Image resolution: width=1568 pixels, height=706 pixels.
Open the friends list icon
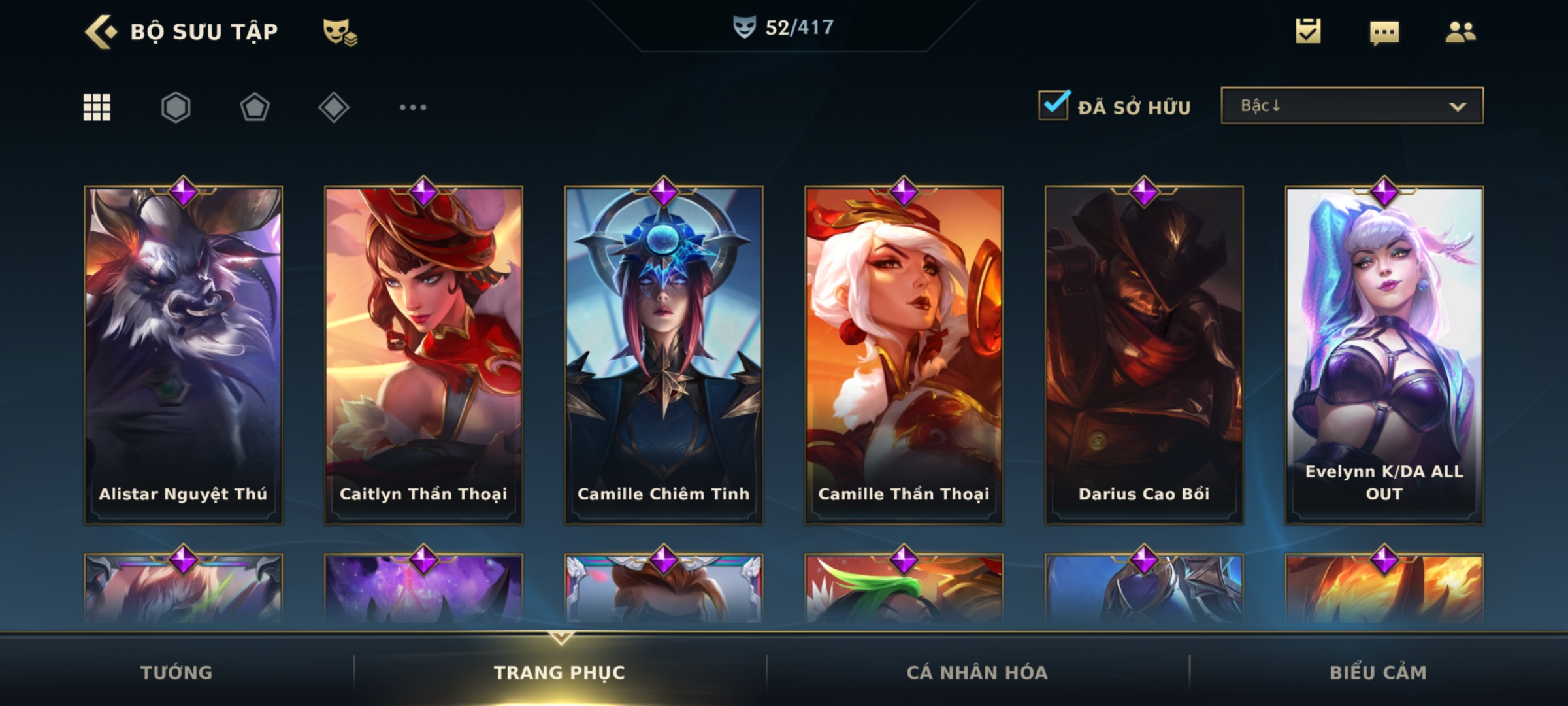coord(1460,32)
